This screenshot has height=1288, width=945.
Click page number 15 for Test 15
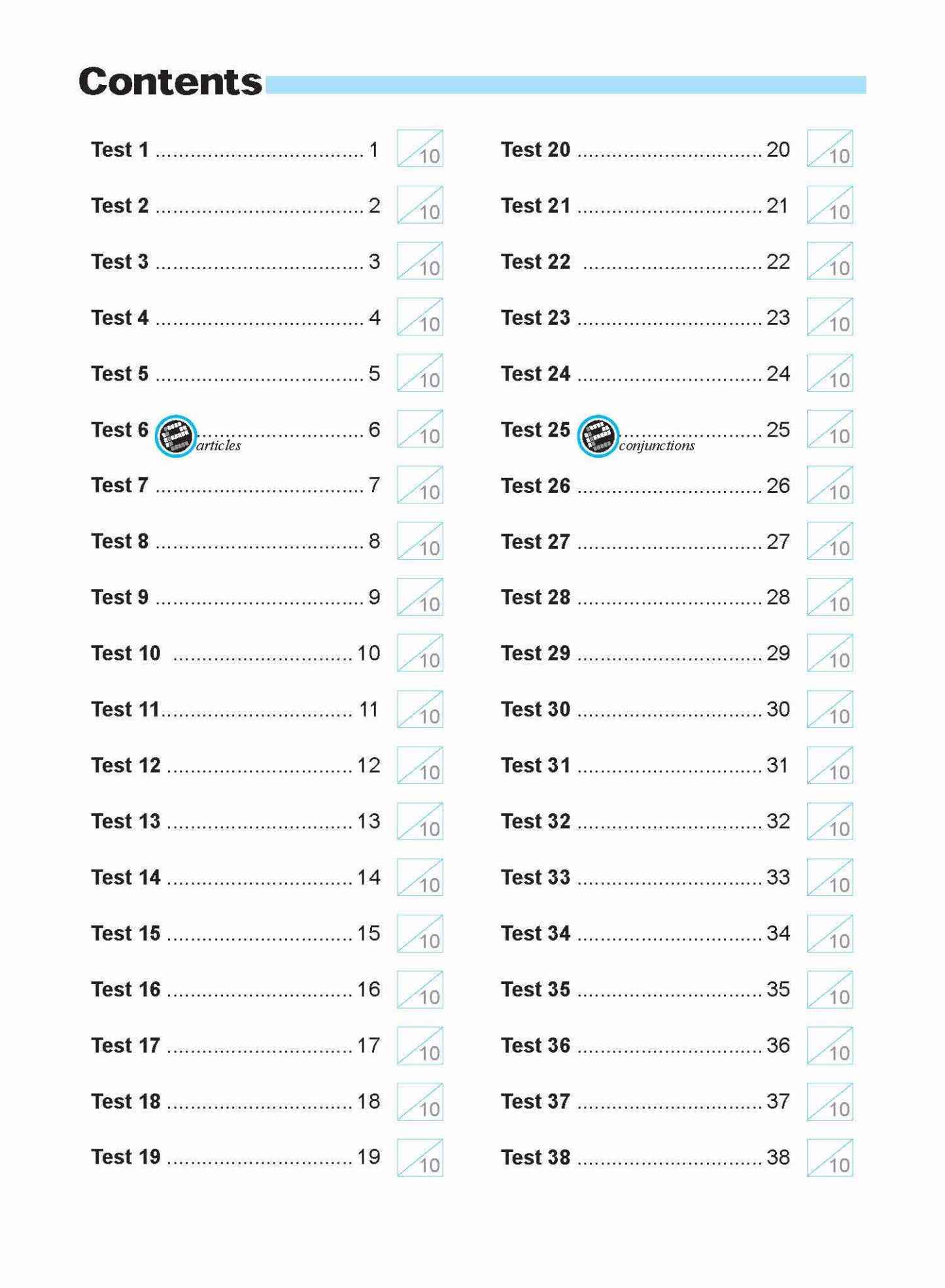369,934
